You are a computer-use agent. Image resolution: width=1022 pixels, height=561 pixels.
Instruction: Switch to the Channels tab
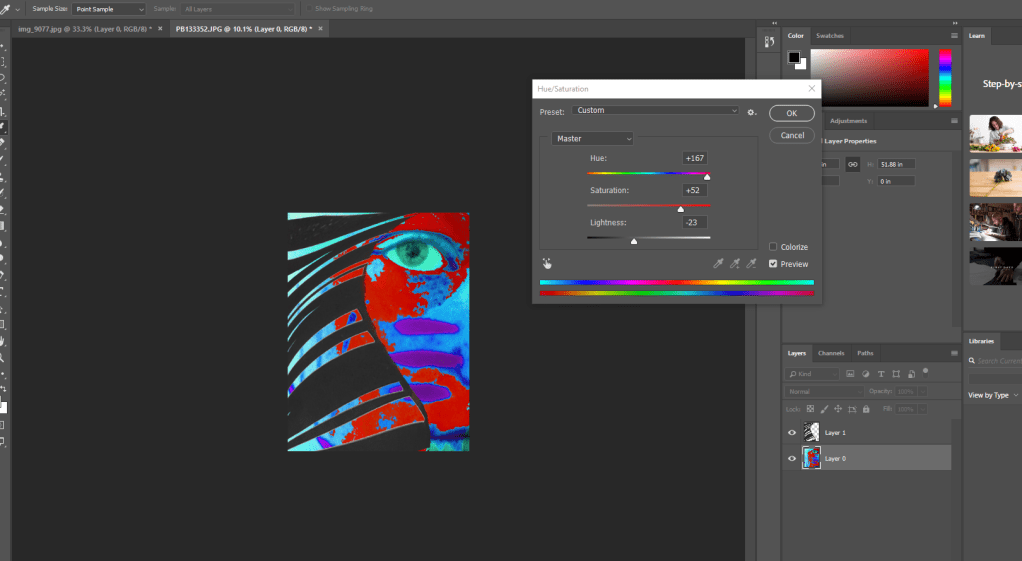tap(830, 353)
